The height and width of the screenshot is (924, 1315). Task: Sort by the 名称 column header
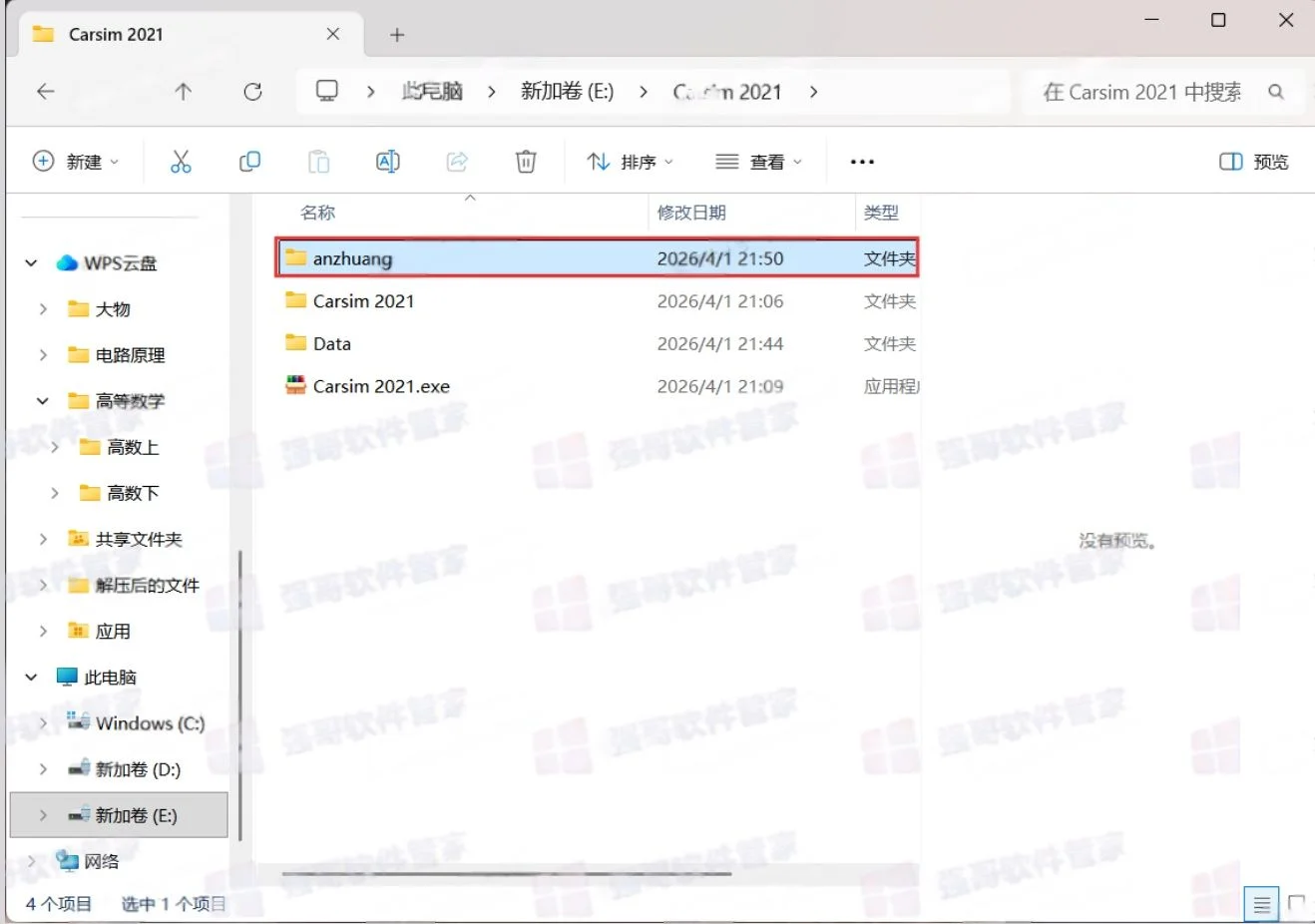(318, 213)
